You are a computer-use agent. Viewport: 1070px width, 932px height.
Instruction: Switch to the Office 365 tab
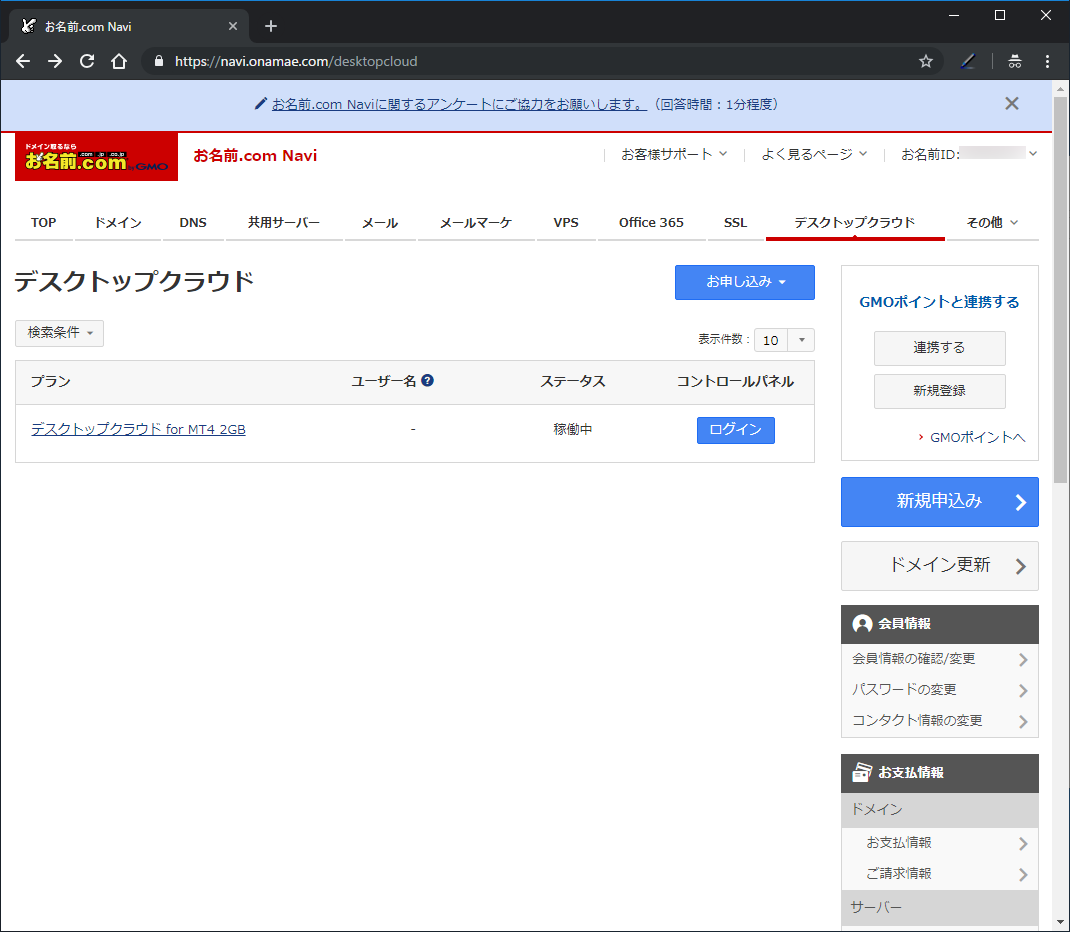pyautogui.click(x=651, y=222)
